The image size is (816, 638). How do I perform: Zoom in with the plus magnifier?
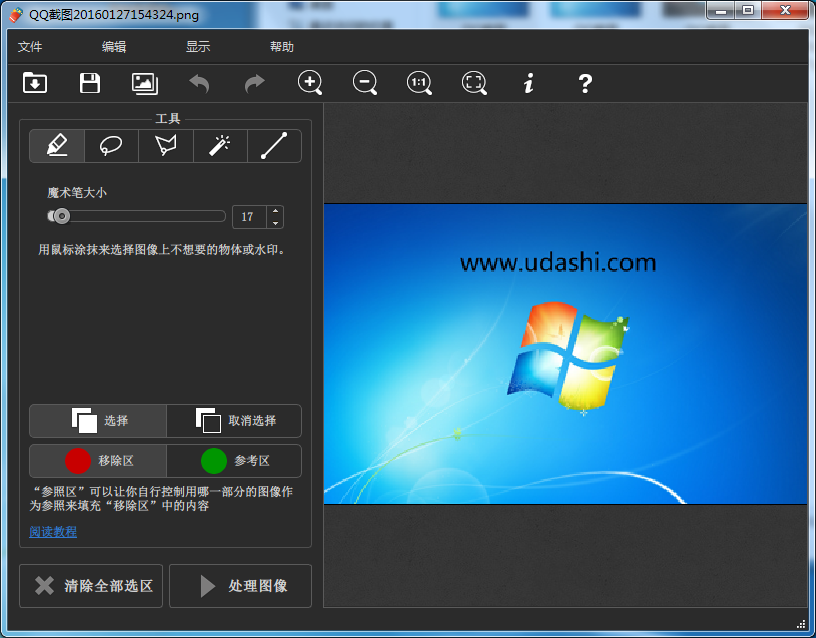click(x=310, y=83)
